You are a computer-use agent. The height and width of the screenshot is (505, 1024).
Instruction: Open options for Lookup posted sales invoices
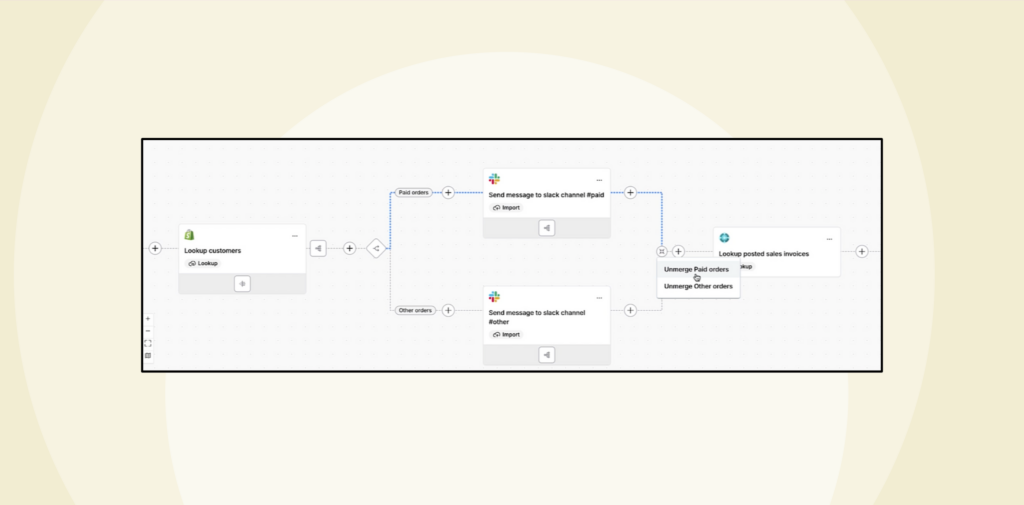pos(829,239)
